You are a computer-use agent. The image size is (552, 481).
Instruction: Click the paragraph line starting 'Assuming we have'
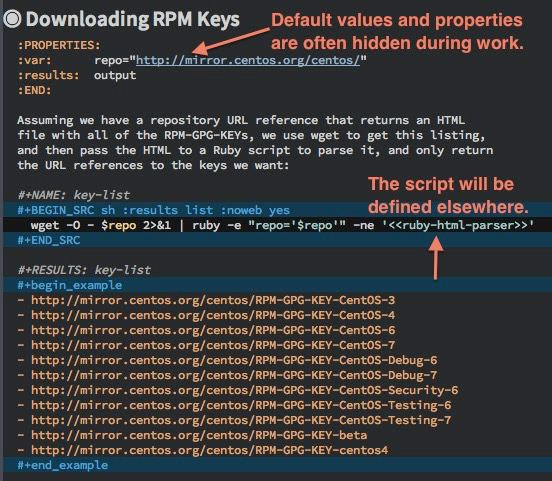[241, 120]
